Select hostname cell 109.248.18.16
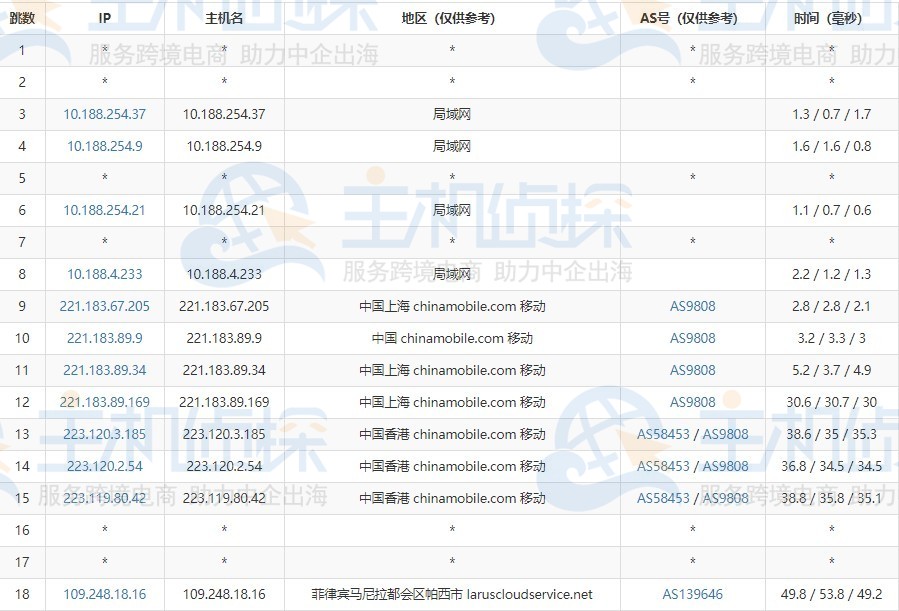 click(224, 594)
